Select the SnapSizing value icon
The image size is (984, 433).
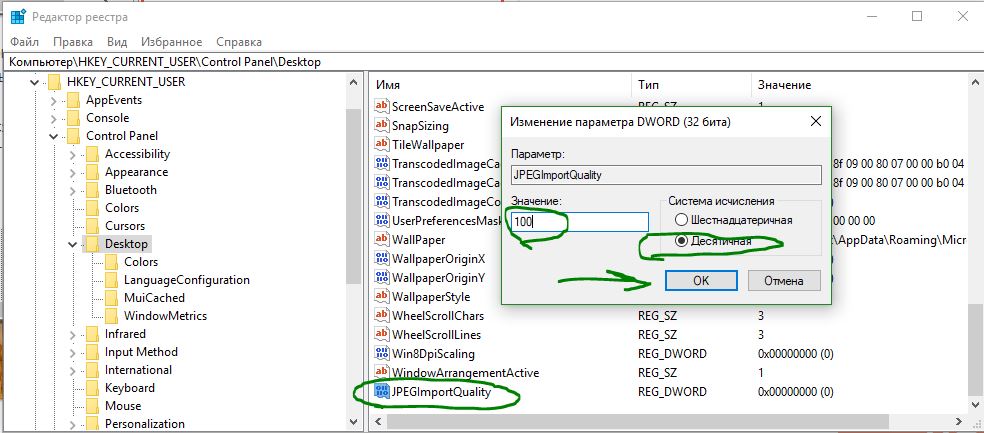[382, 126]
